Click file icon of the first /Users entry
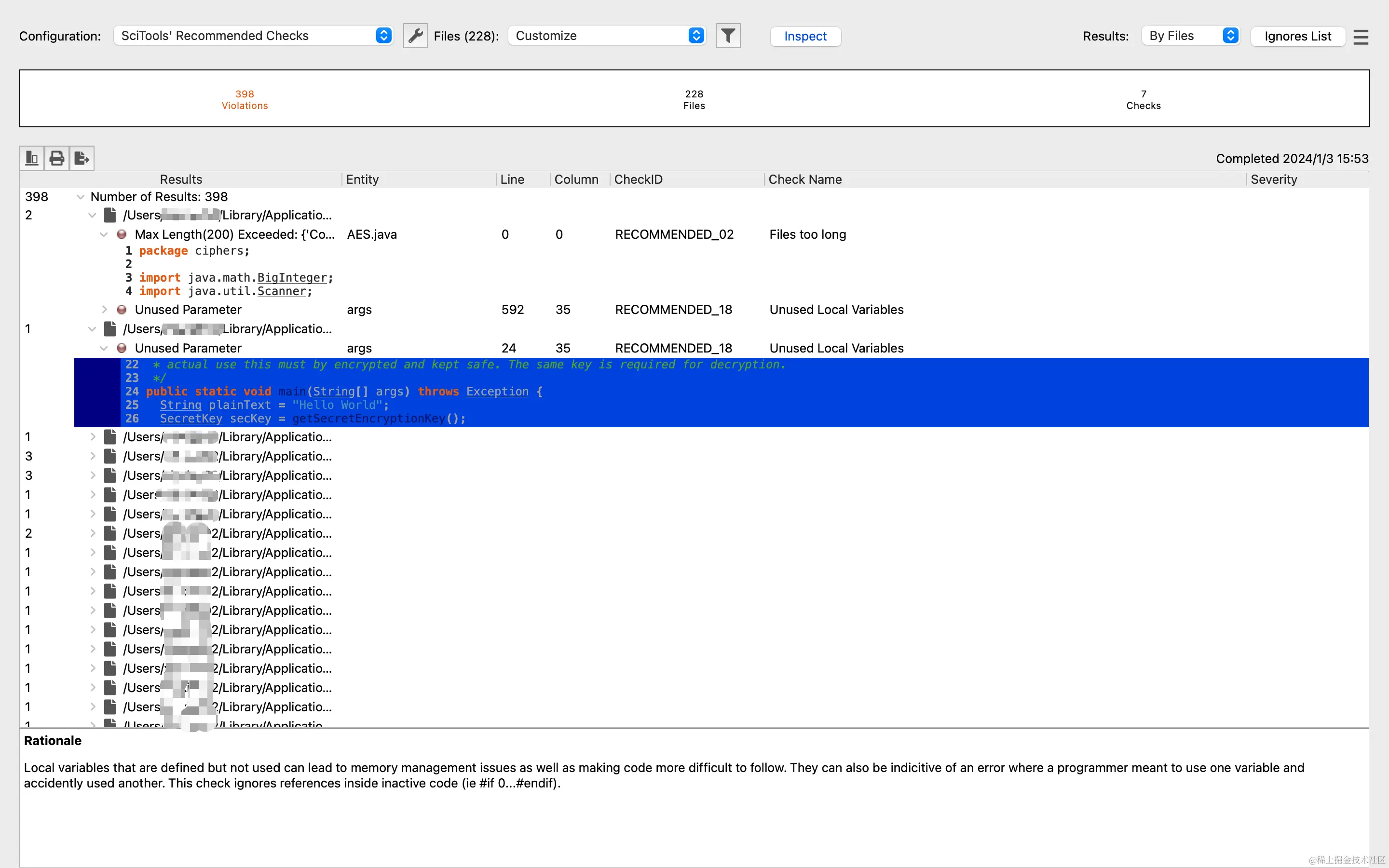 [110, 215]
